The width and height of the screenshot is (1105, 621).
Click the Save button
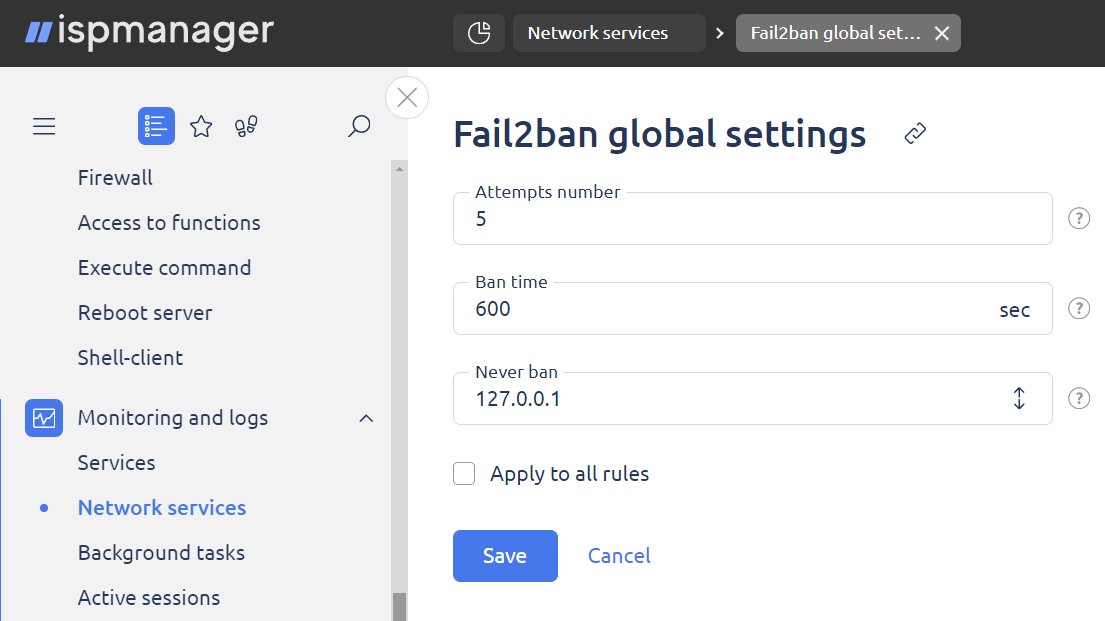pos(505,556)
